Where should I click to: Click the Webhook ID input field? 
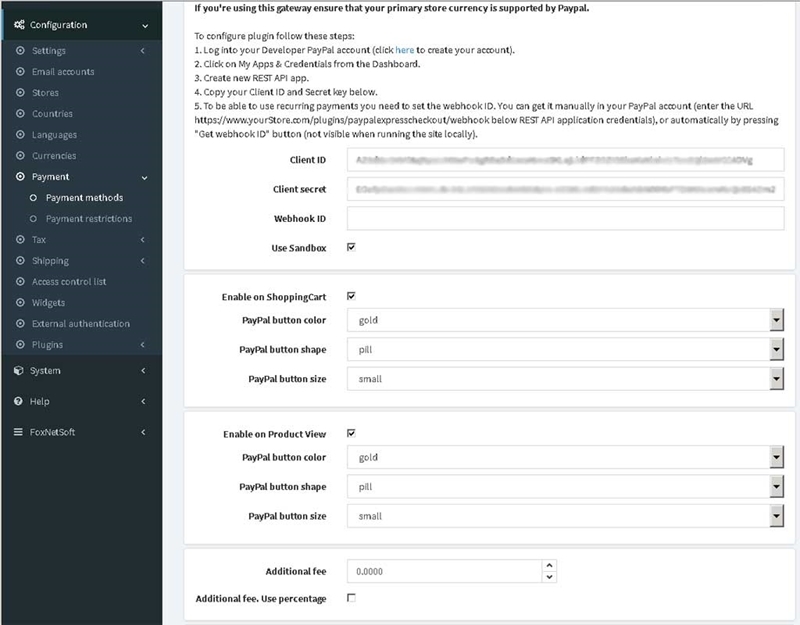[565, 218]
